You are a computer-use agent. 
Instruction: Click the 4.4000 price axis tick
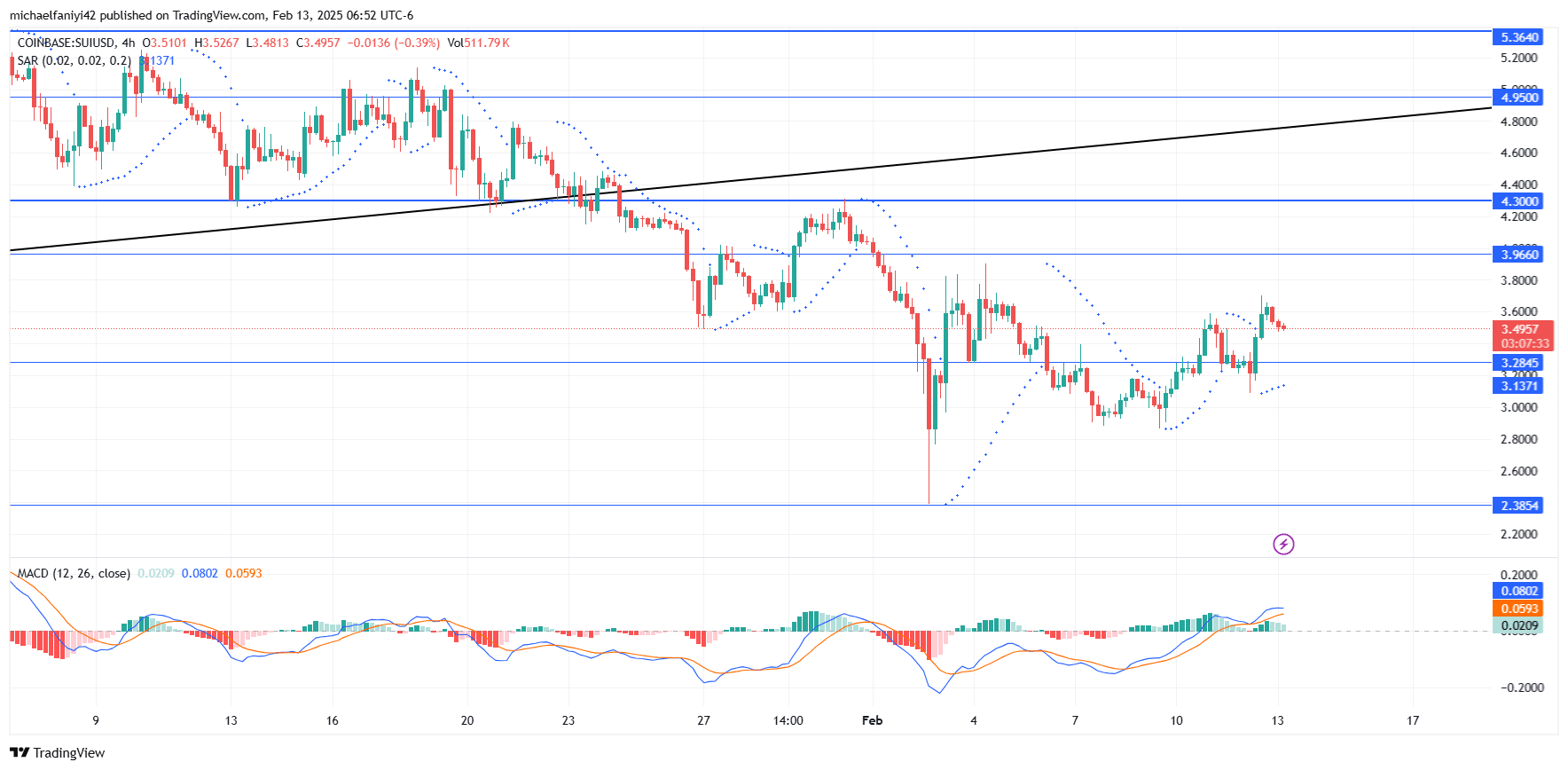[x=1518, y=185]
